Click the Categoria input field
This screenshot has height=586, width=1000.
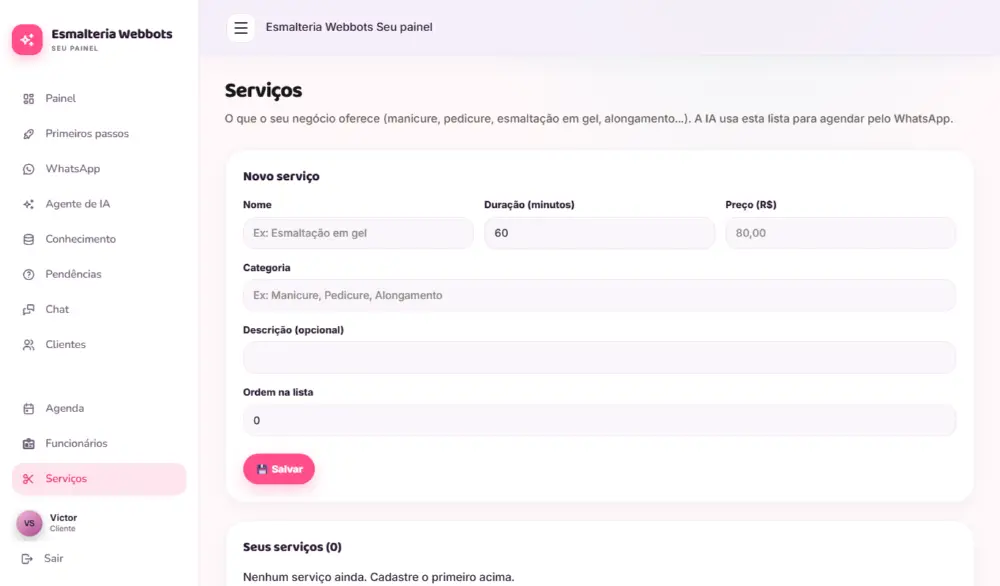tap(599, 295)
